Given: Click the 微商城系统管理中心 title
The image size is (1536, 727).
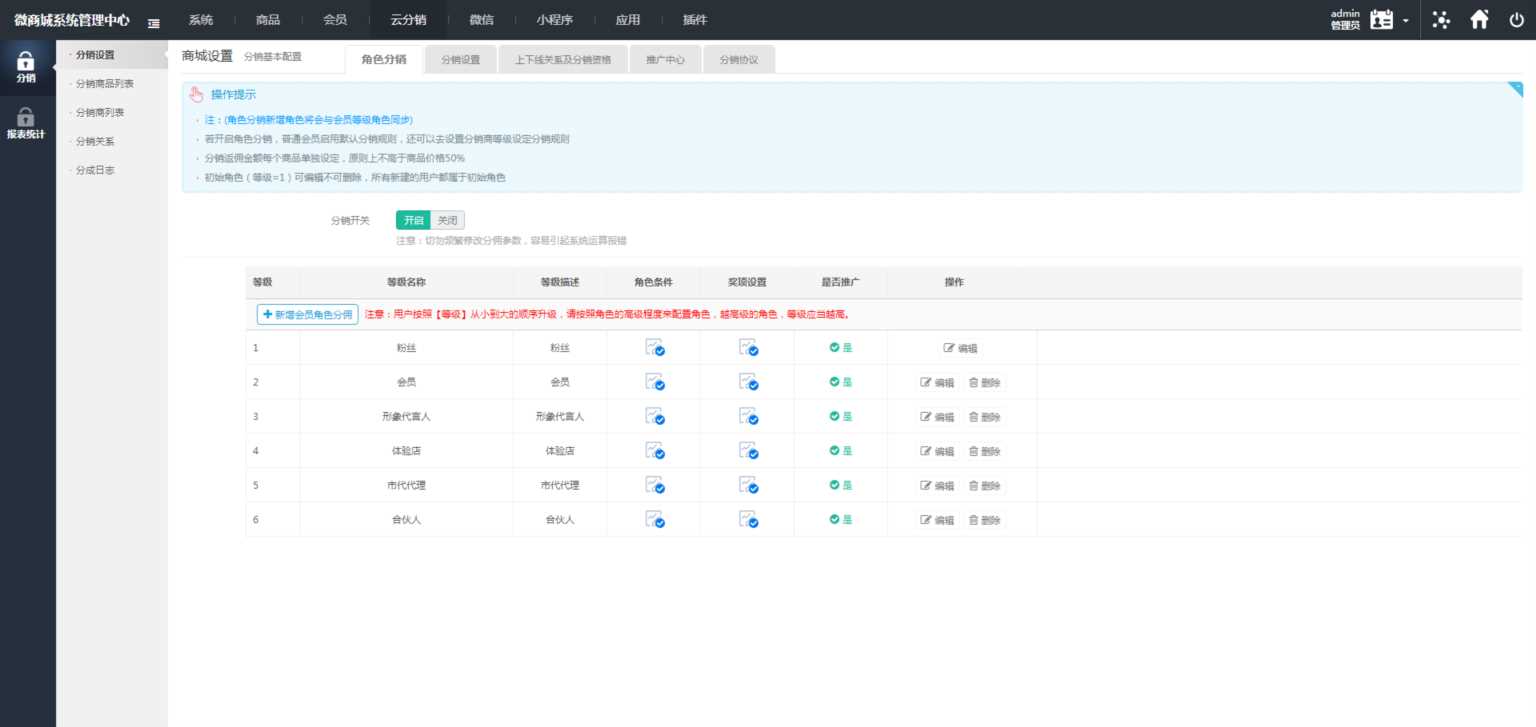Looking at the screenshot, I should tap(72, 20).
